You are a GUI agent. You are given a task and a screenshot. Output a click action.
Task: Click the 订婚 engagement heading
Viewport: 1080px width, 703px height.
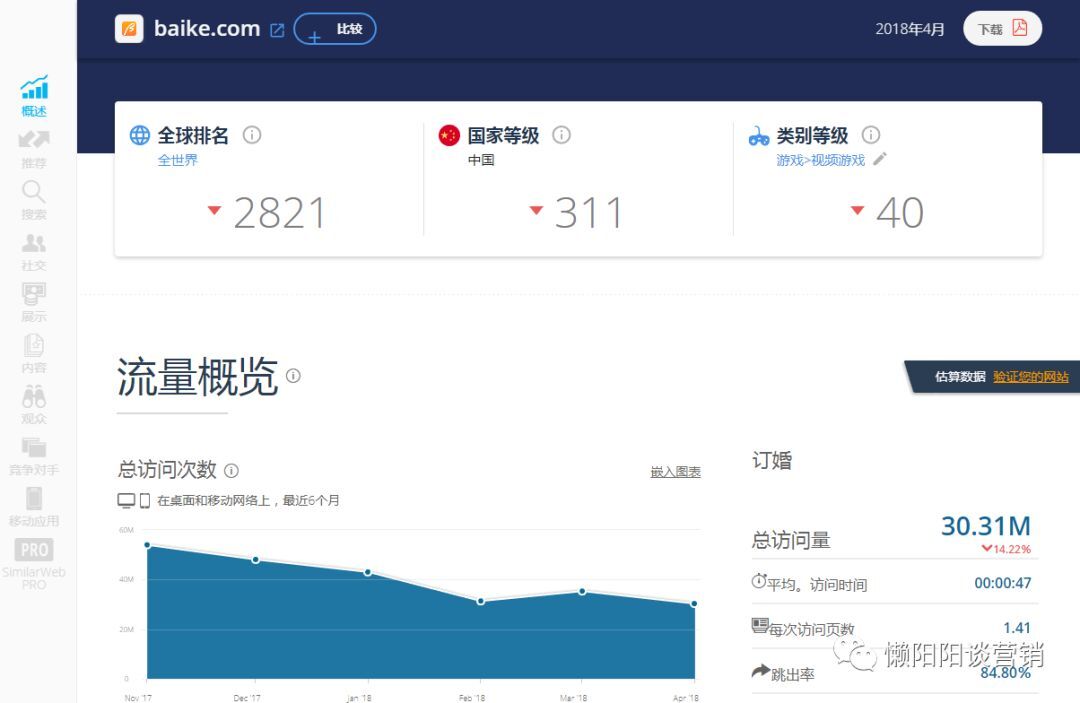tap(772, 460)
